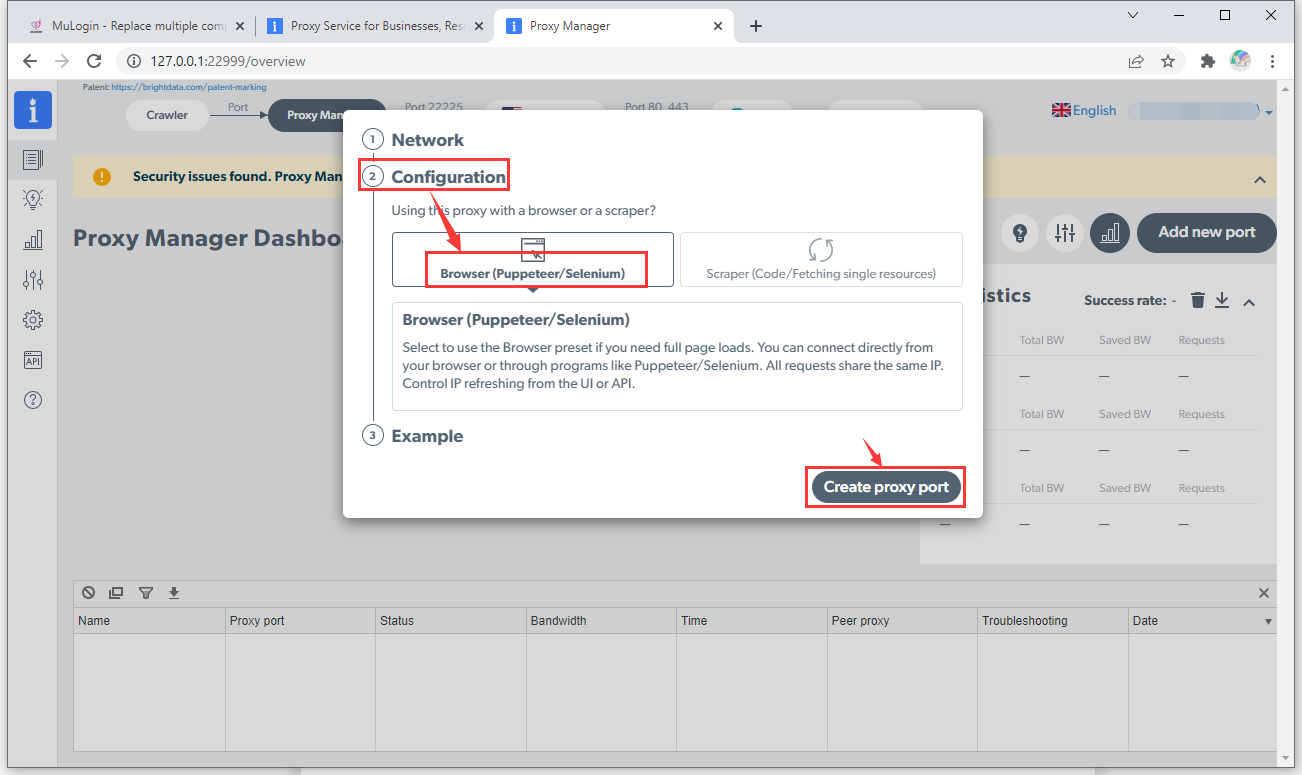The width and height of the screenshot is (1302, 775).
Task: Download the log using the download arrow icon
Action: coord(173,592)
